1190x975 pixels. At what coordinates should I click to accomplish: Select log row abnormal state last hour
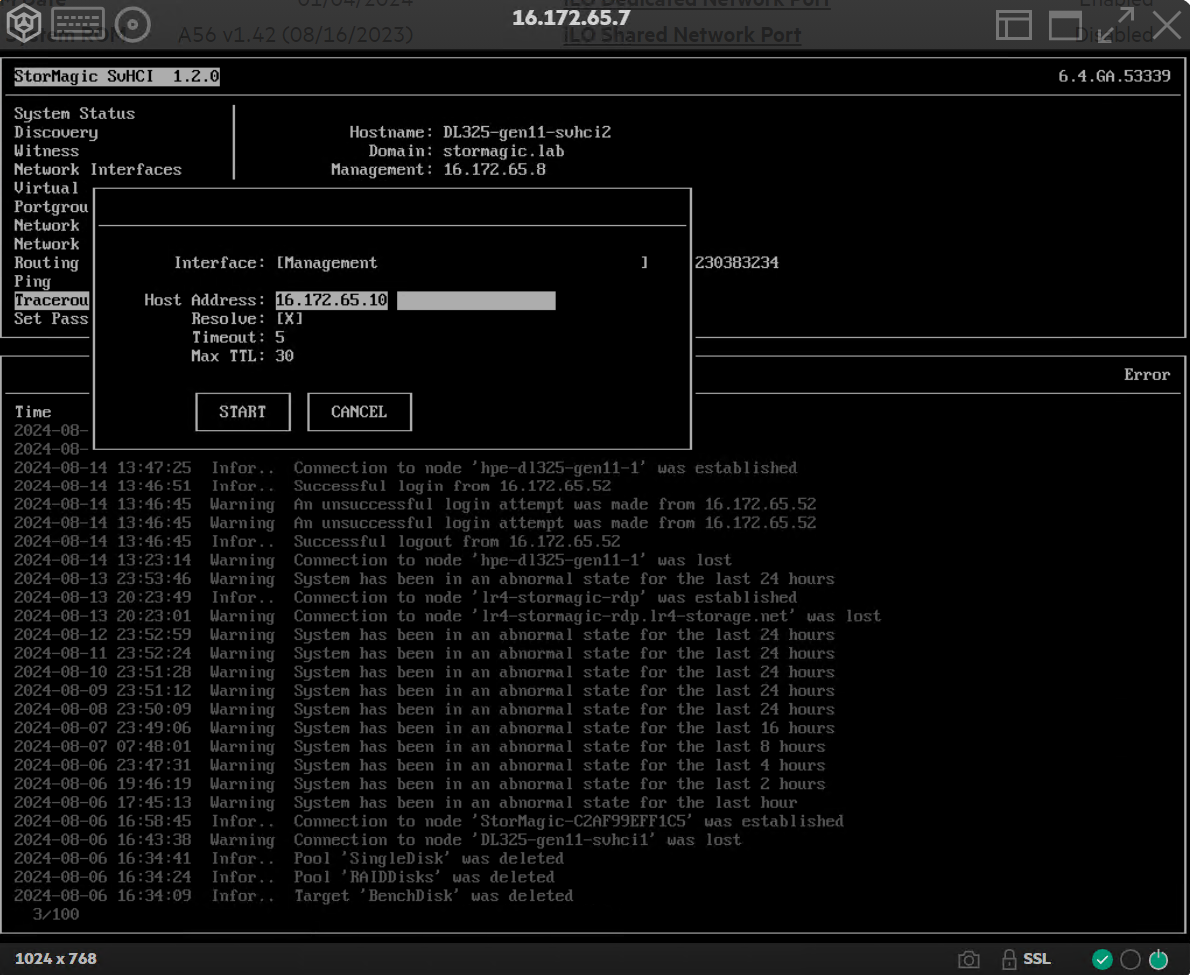pos(405,803)
